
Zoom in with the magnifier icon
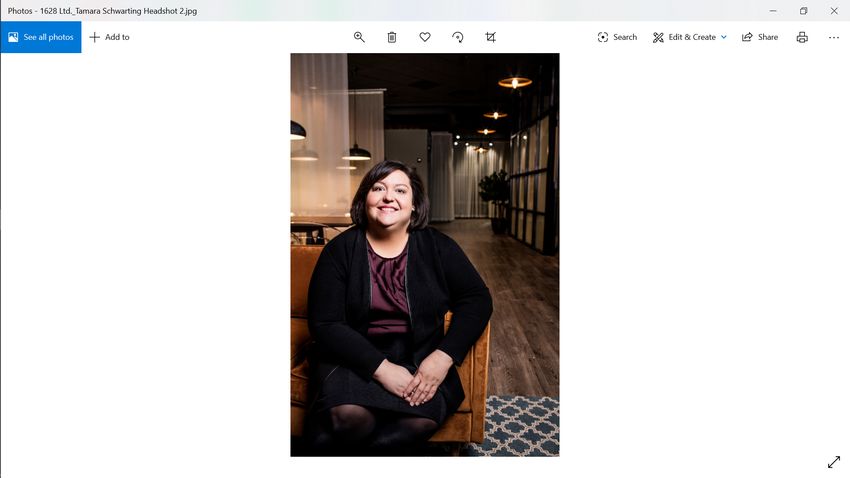[359, 37]
